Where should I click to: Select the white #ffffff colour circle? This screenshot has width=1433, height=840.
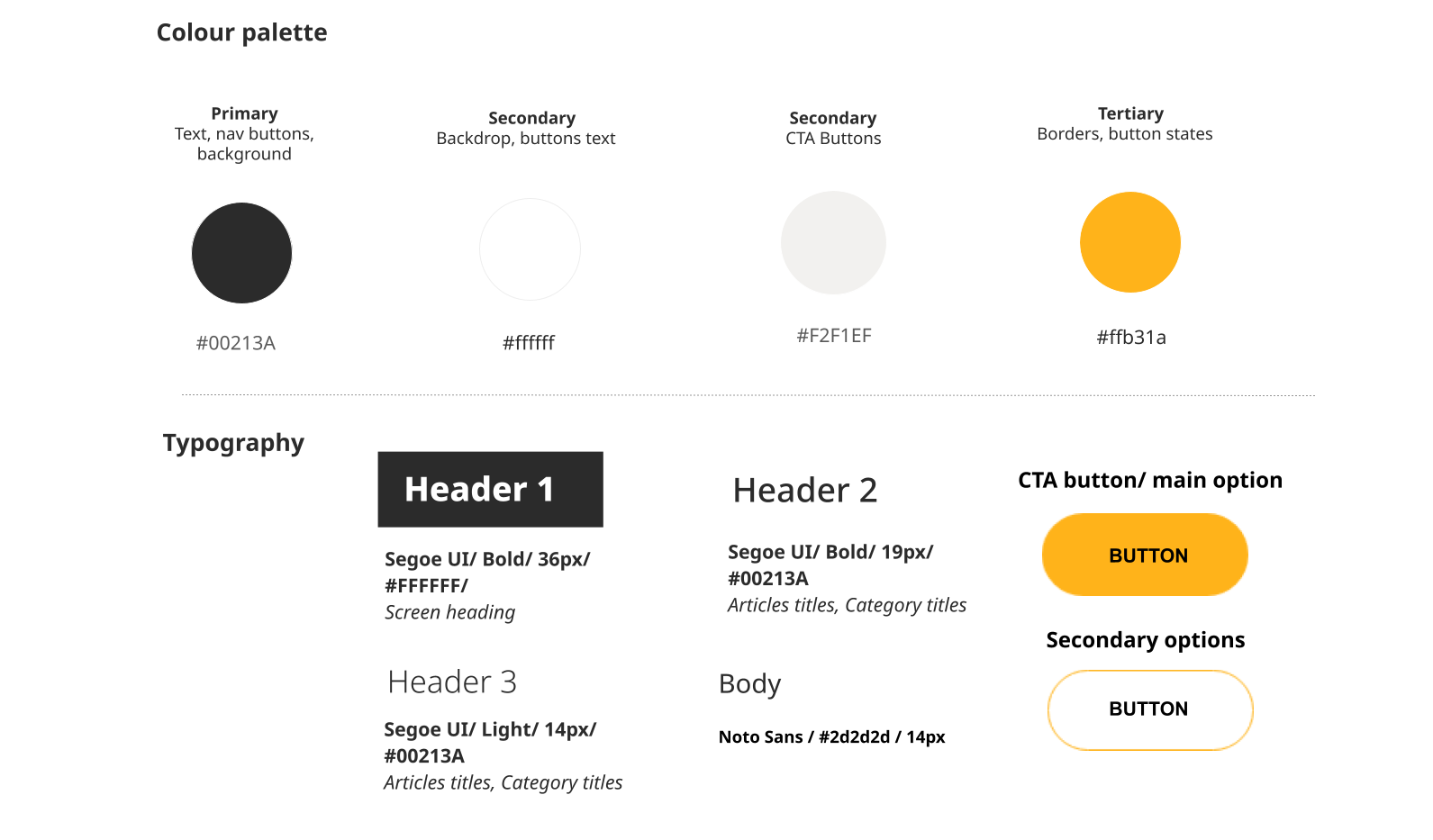point(530,249)
